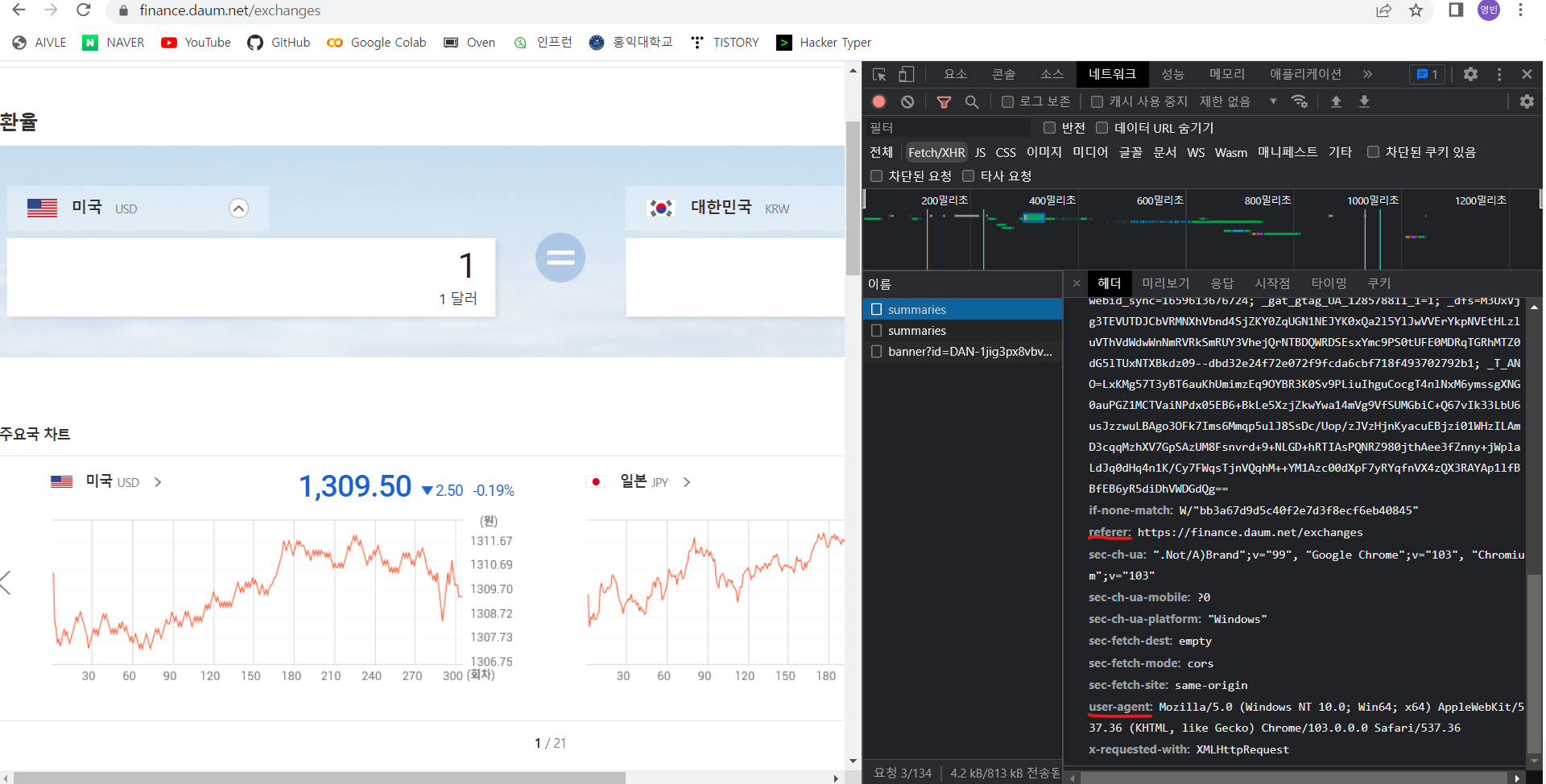Open the GitHub bookmark
1546x784 pixels.
[x=279, y=43]
